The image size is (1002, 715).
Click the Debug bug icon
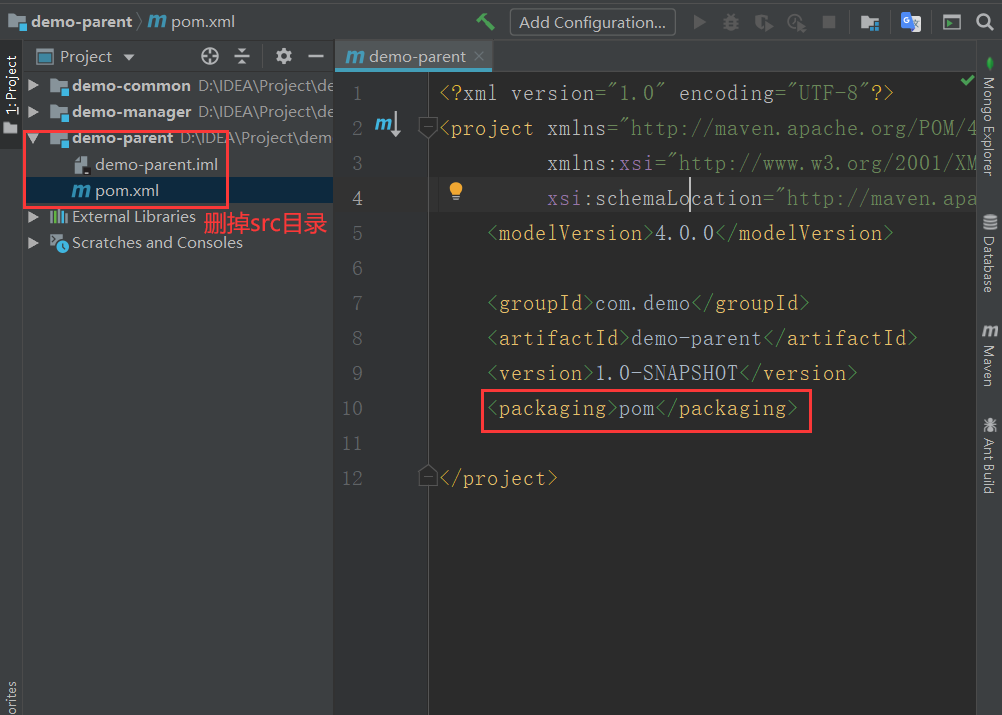[730, 22]
